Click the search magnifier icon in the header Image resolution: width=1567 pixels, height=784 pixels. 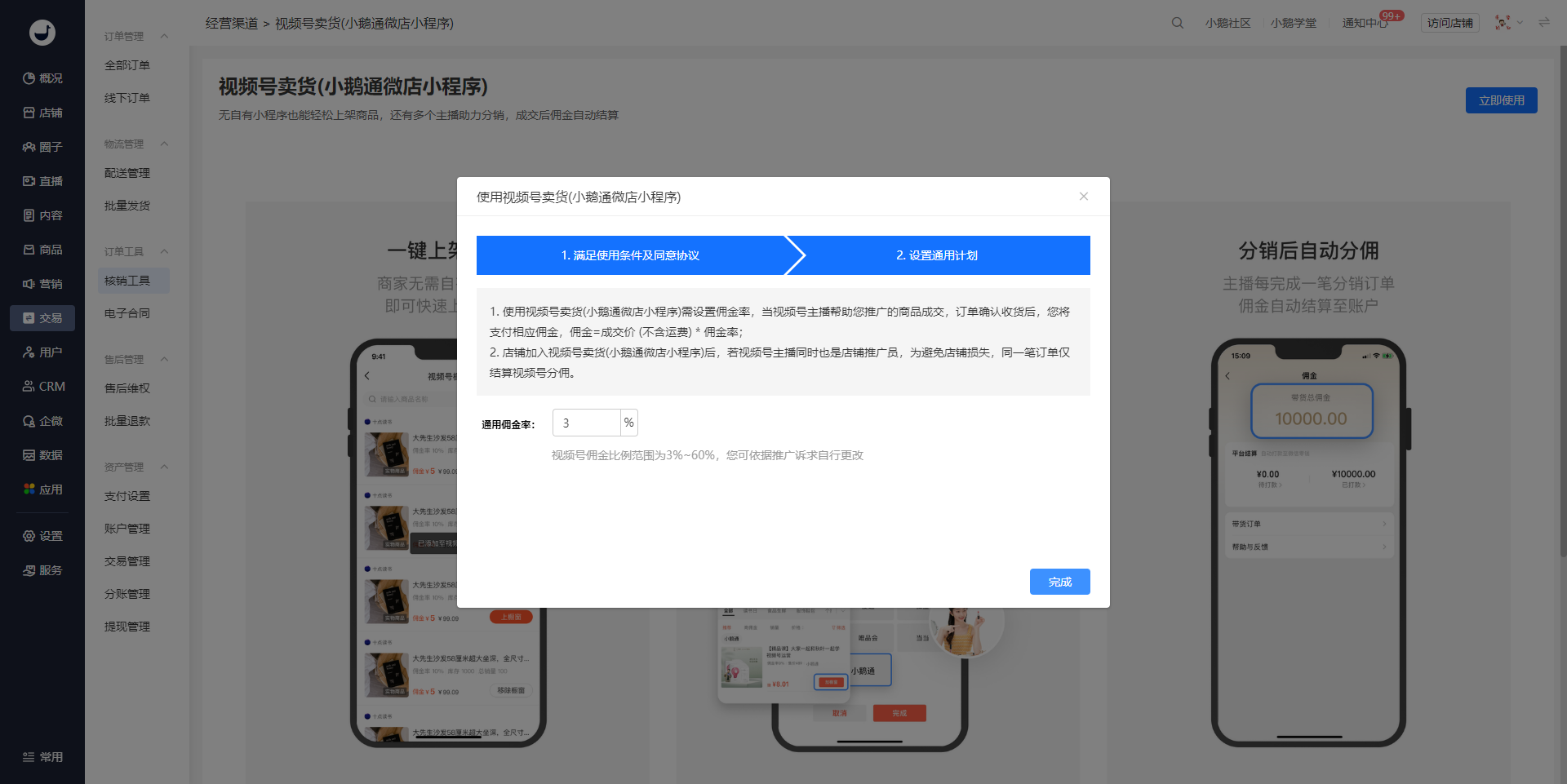point(1177,23)
